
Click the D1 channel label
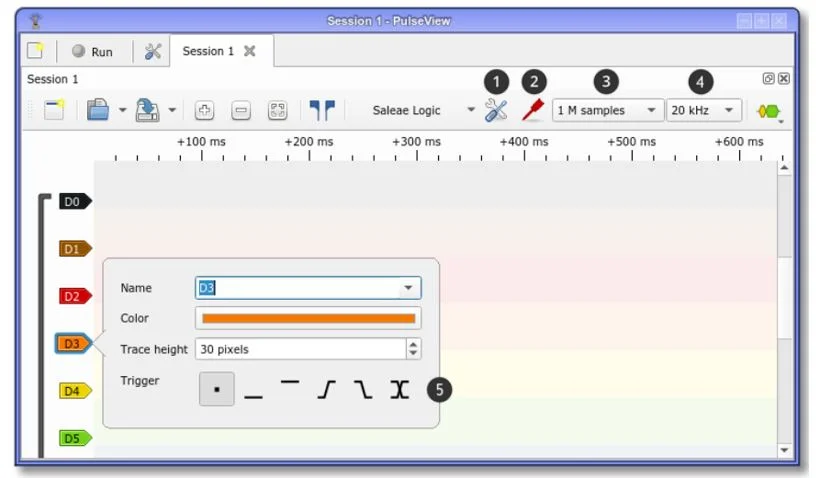pyautogui.click(x=73, y=249)
